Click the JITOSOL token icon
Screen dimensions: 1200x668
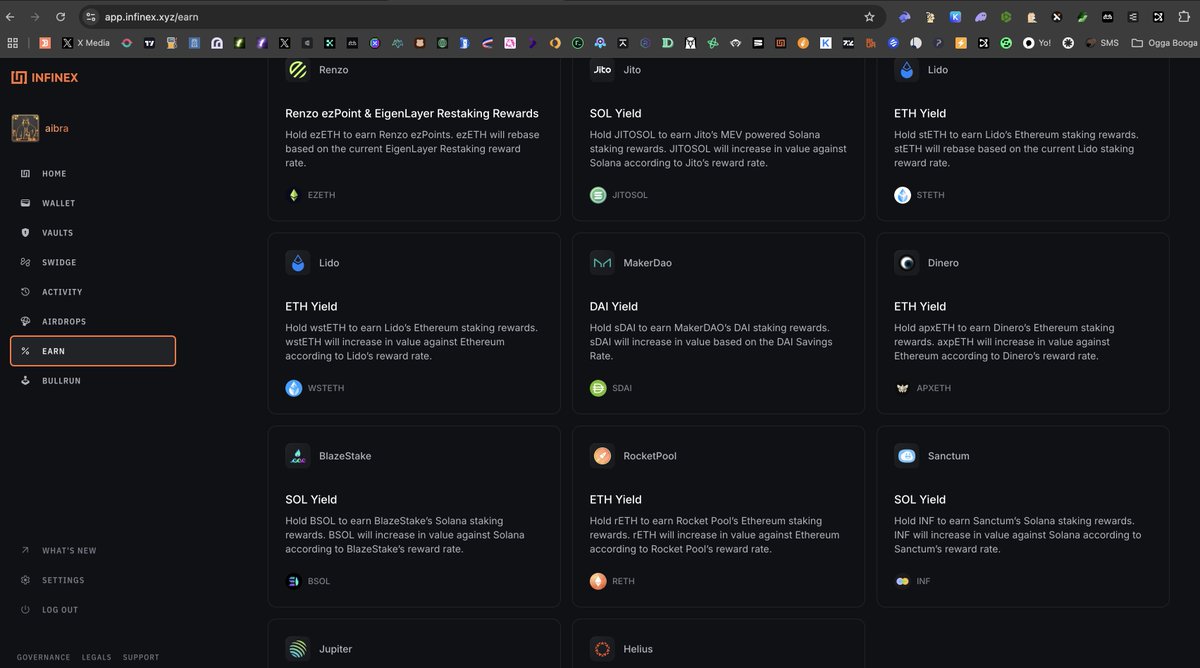598,195
